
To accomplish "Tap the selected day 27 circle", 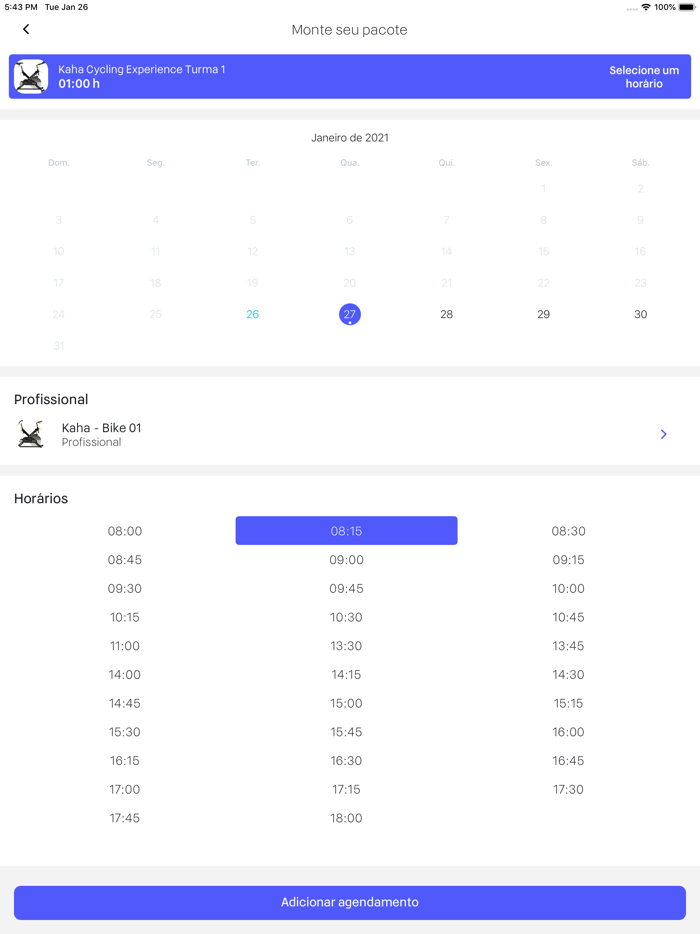I will 349,314.
